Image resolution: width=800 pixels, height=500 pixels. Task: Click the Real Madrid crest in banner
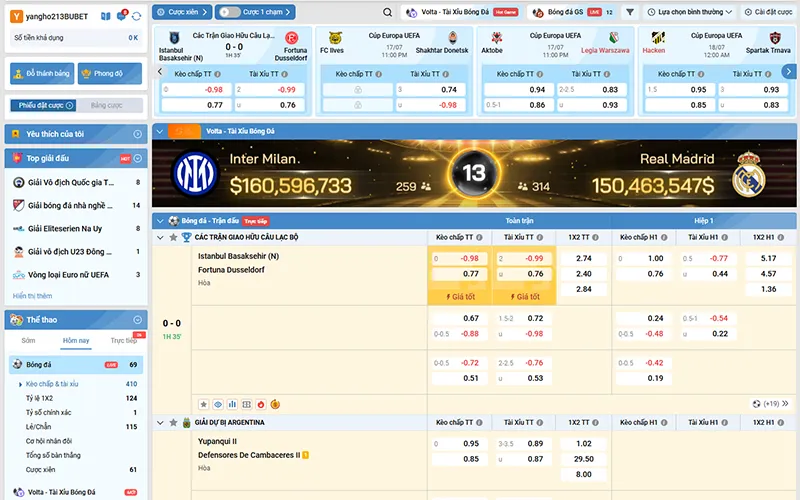click(748, 174)
